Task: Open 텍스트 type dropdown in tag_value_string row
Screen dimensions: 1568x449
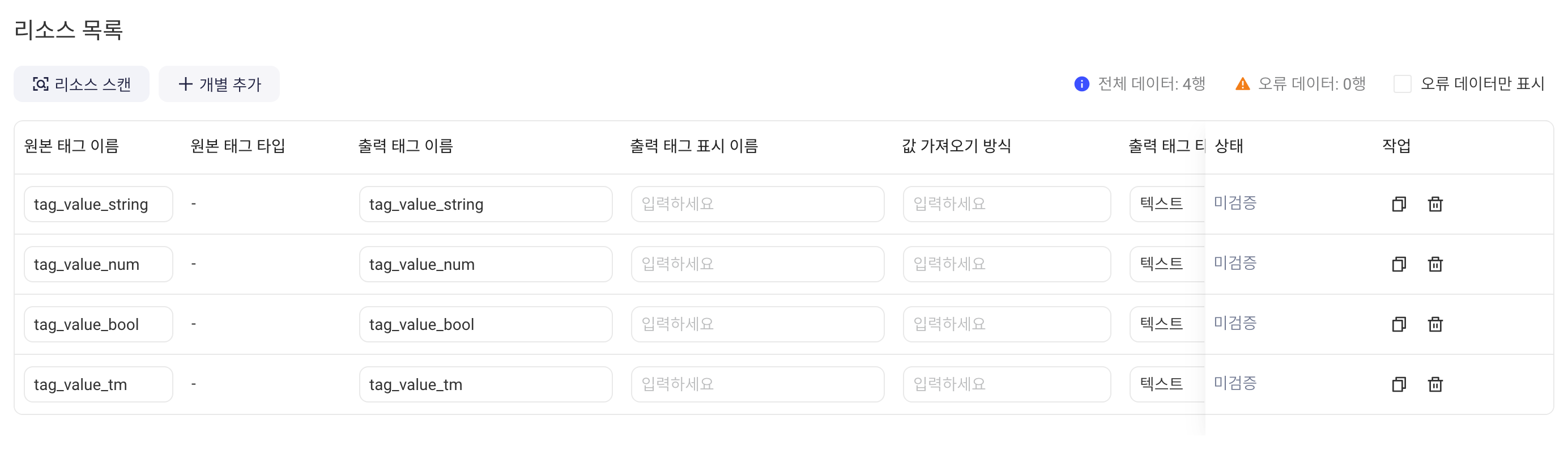Action: click(x=1167, y=204)
